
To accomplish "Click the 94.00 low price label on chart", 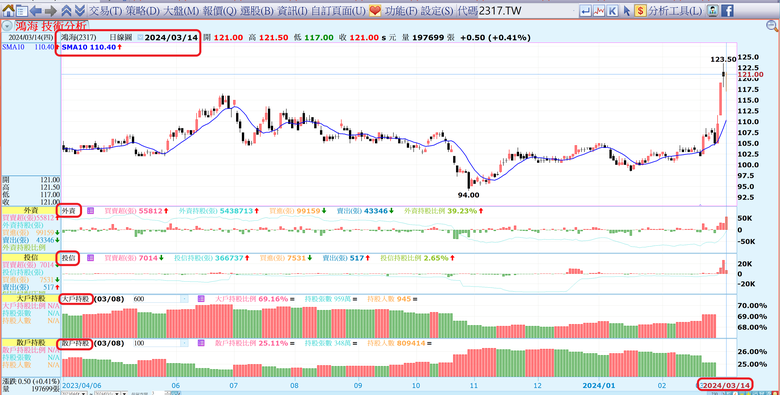I will 469,195.
